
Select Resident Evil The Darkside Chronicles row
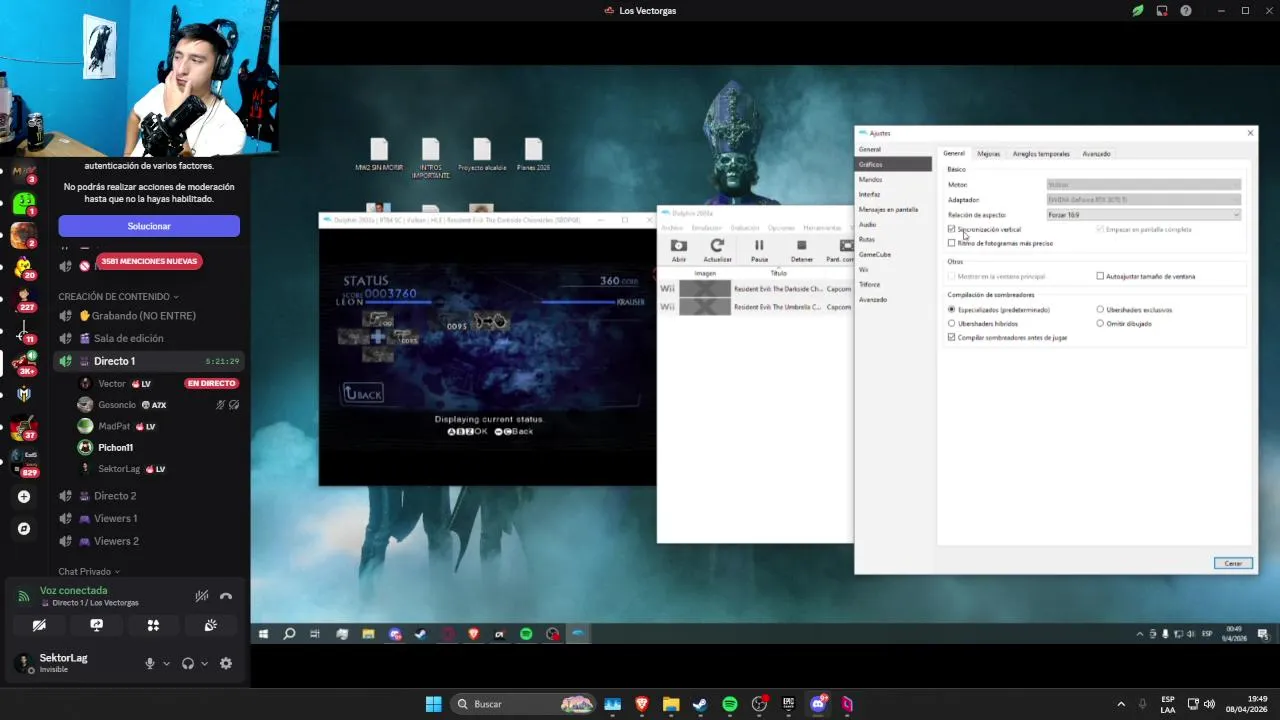755,289
